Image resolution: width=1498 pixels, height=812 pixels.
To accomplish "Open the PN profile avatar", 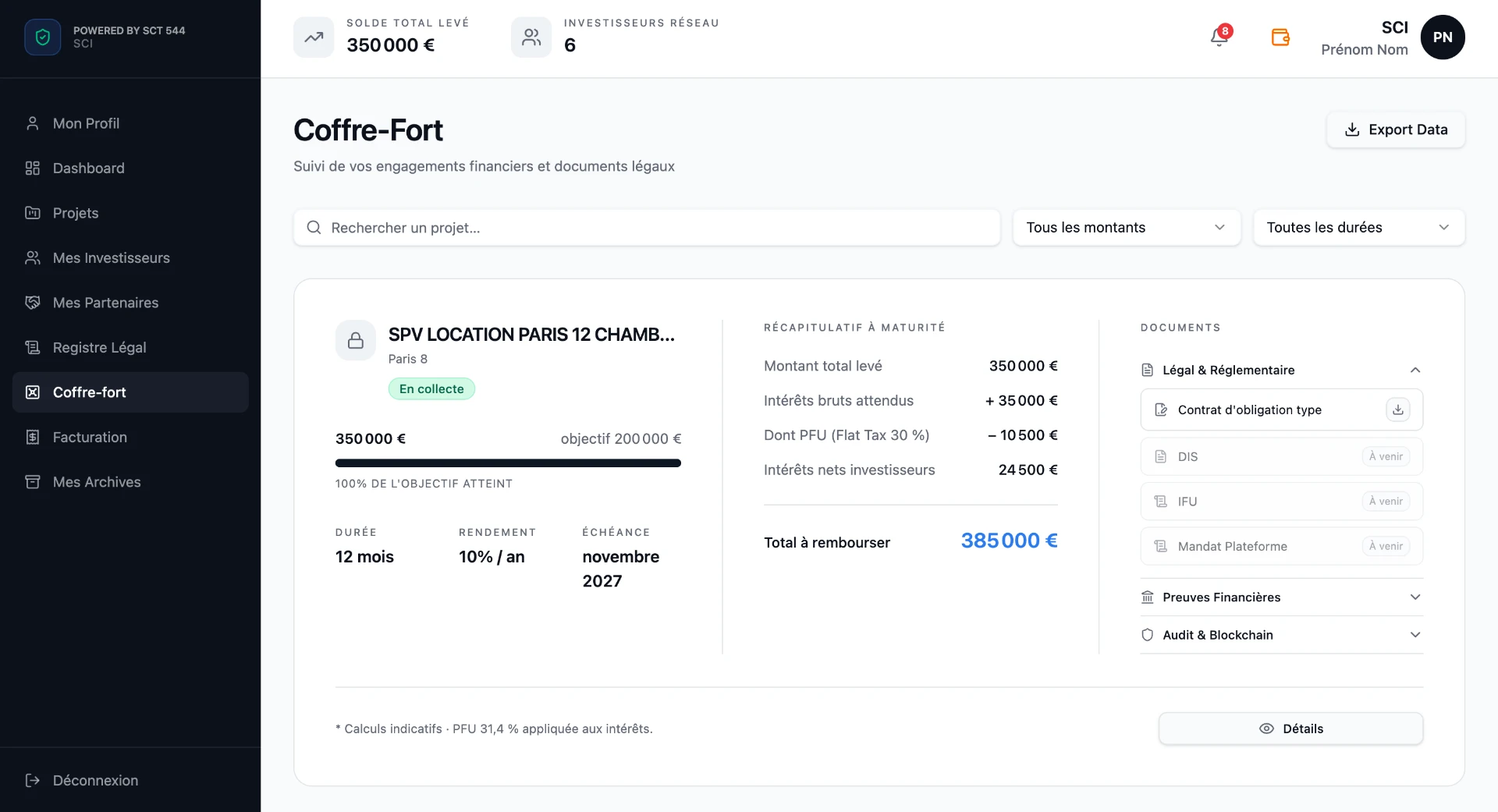I will [x=1443, y=37].
